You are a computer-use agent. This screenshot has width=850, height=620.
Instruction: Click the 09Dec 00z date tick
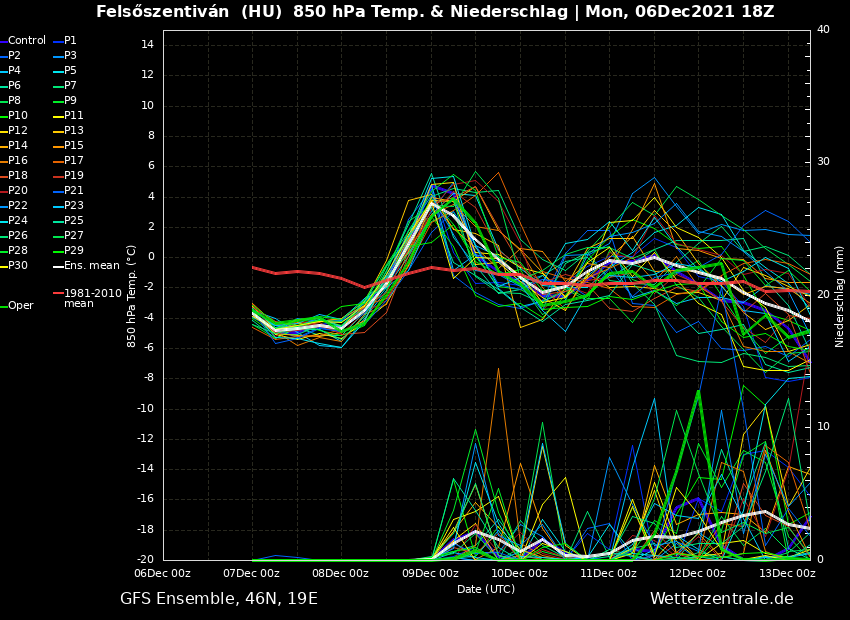click(430, 573)
